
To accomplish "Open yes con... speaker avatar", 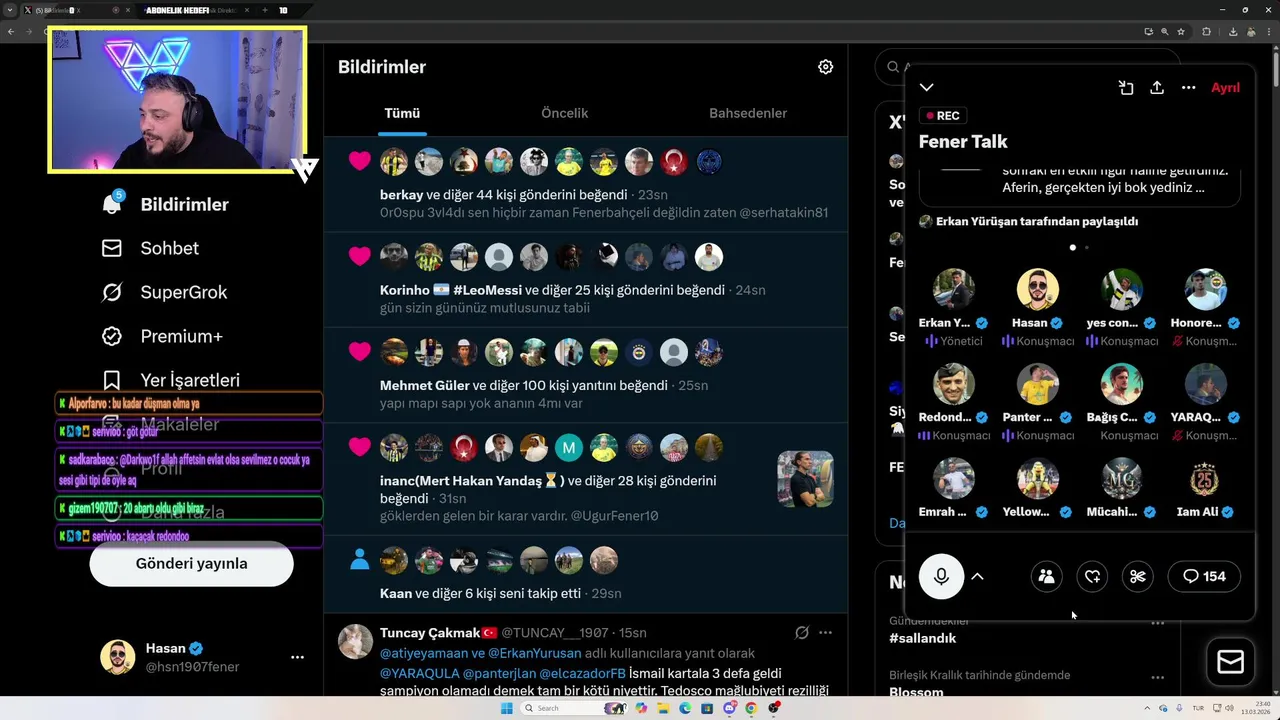I will (1122, 289).
